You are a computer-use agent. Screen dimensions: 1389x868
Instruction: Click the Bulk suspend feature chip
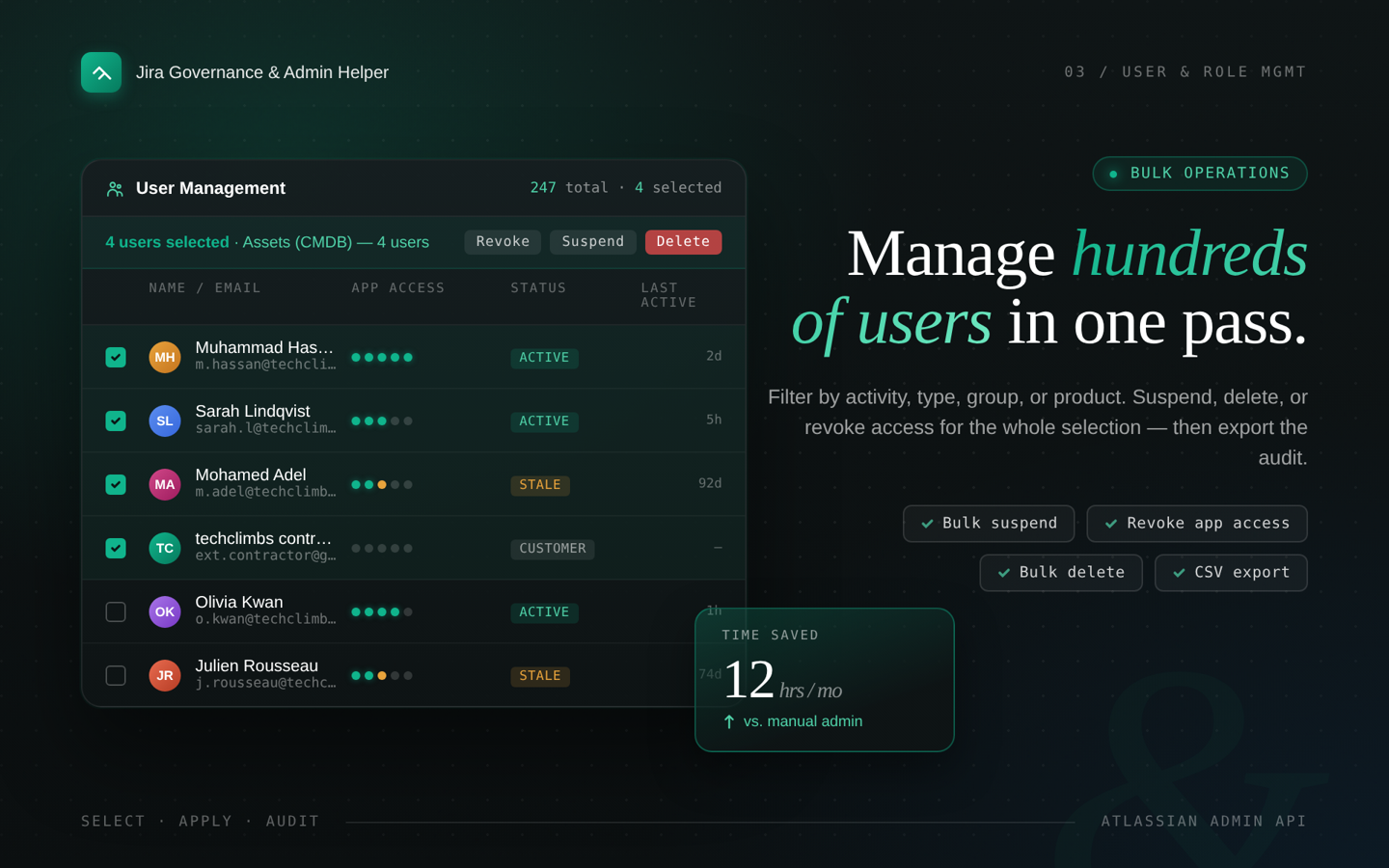pos(989,524)
